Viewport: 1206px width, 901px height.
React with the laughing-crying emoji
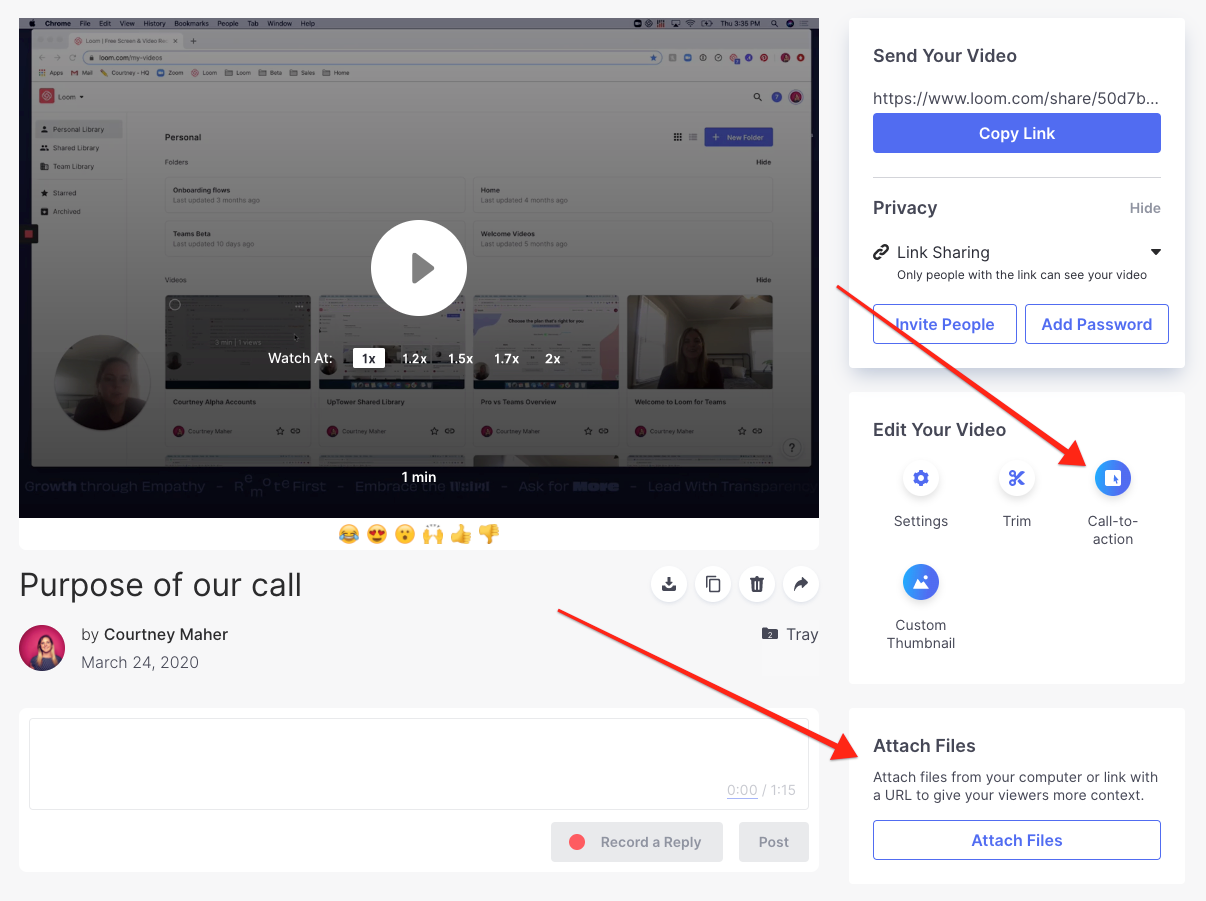(x=349, y=534)
